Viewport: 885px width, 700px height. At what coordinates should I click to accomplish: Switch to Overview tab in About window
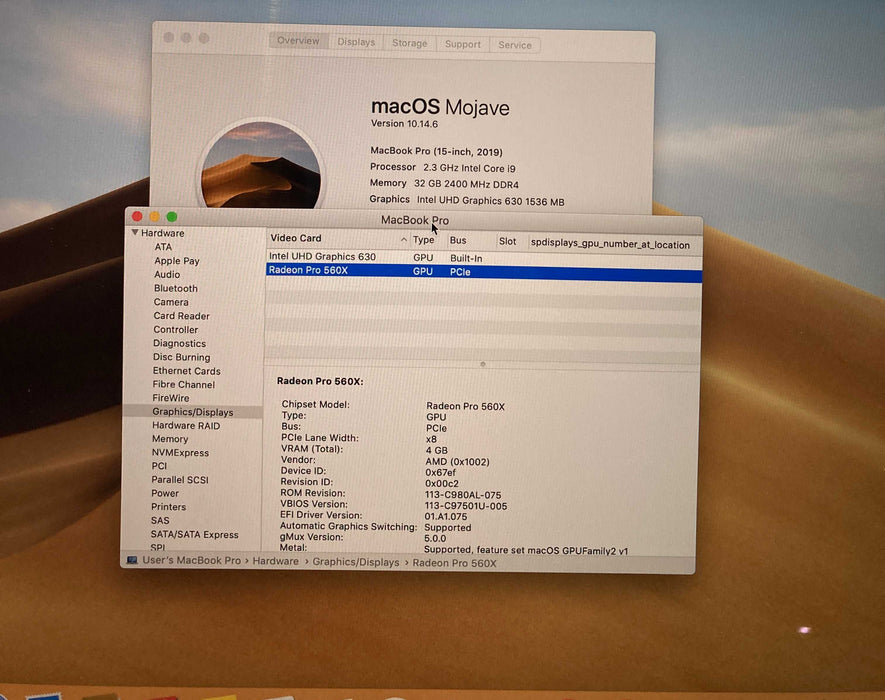[299, 41]
